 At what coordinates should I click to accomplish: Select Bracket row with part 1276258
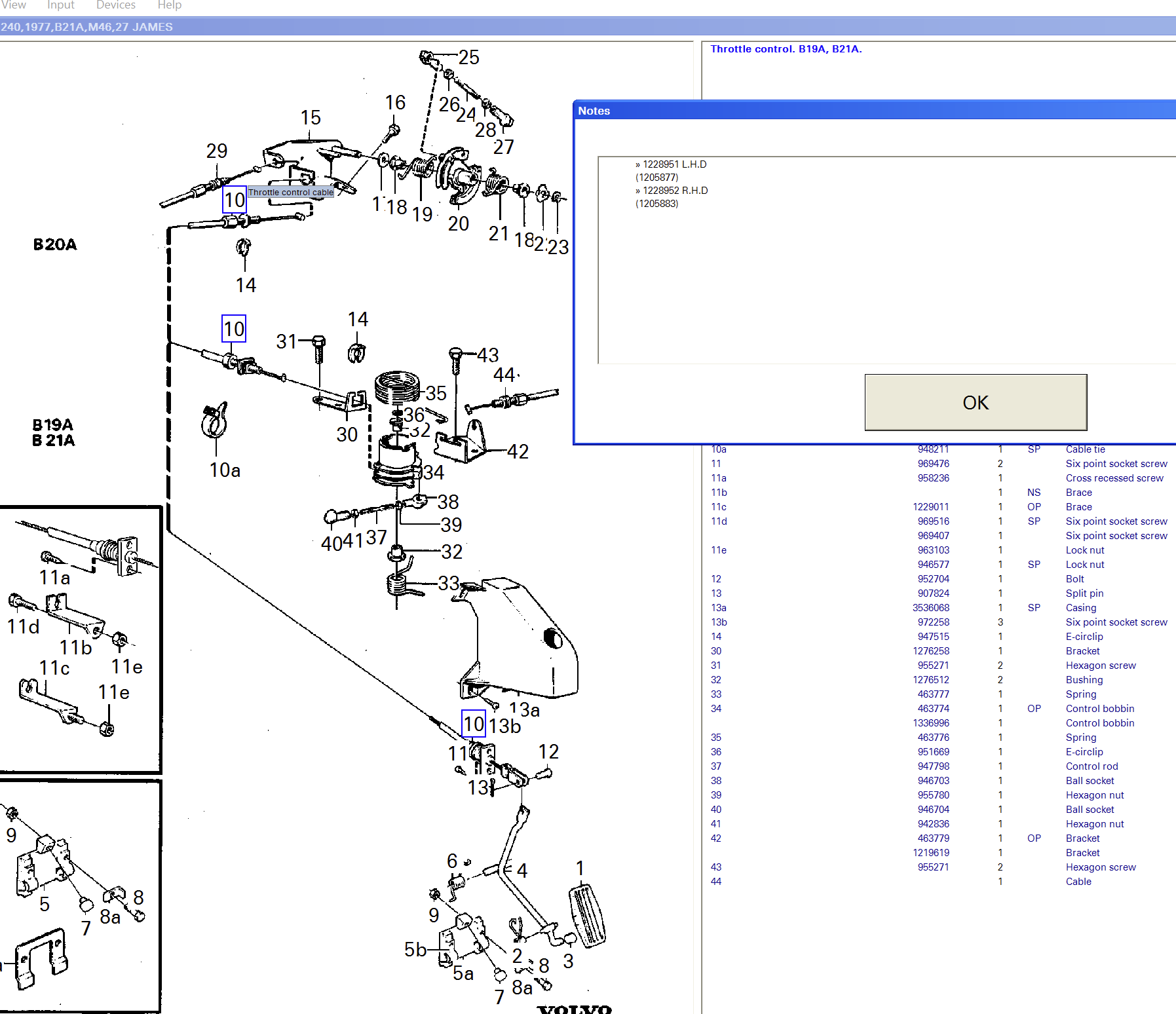click(x=939, y=651)
